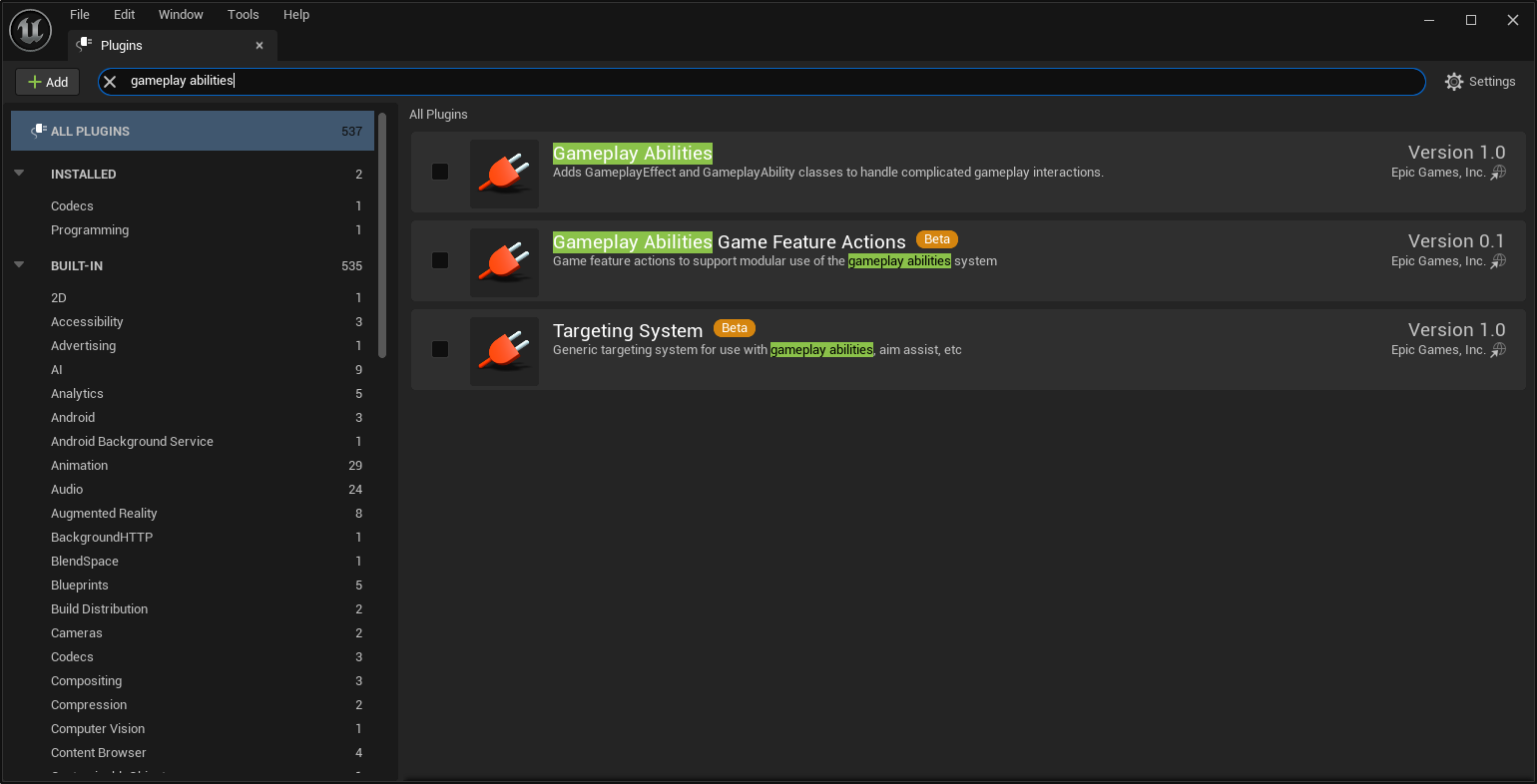Collapse the Built-In category group
The width and height of the screenshot is (1537, 784).
tap(19, 264)
